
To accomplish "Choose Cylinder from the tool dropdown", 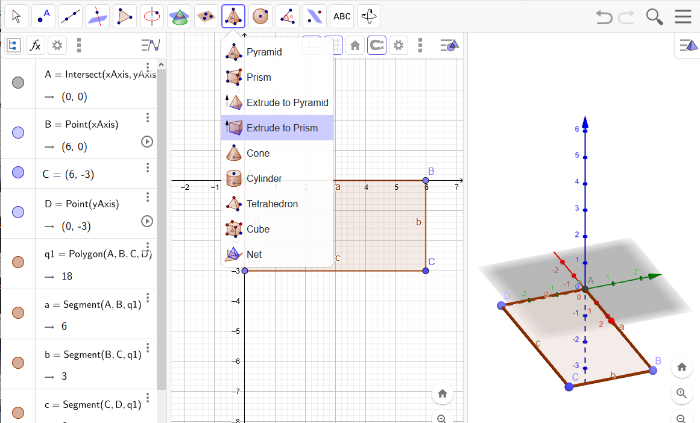I will [277, 178].
